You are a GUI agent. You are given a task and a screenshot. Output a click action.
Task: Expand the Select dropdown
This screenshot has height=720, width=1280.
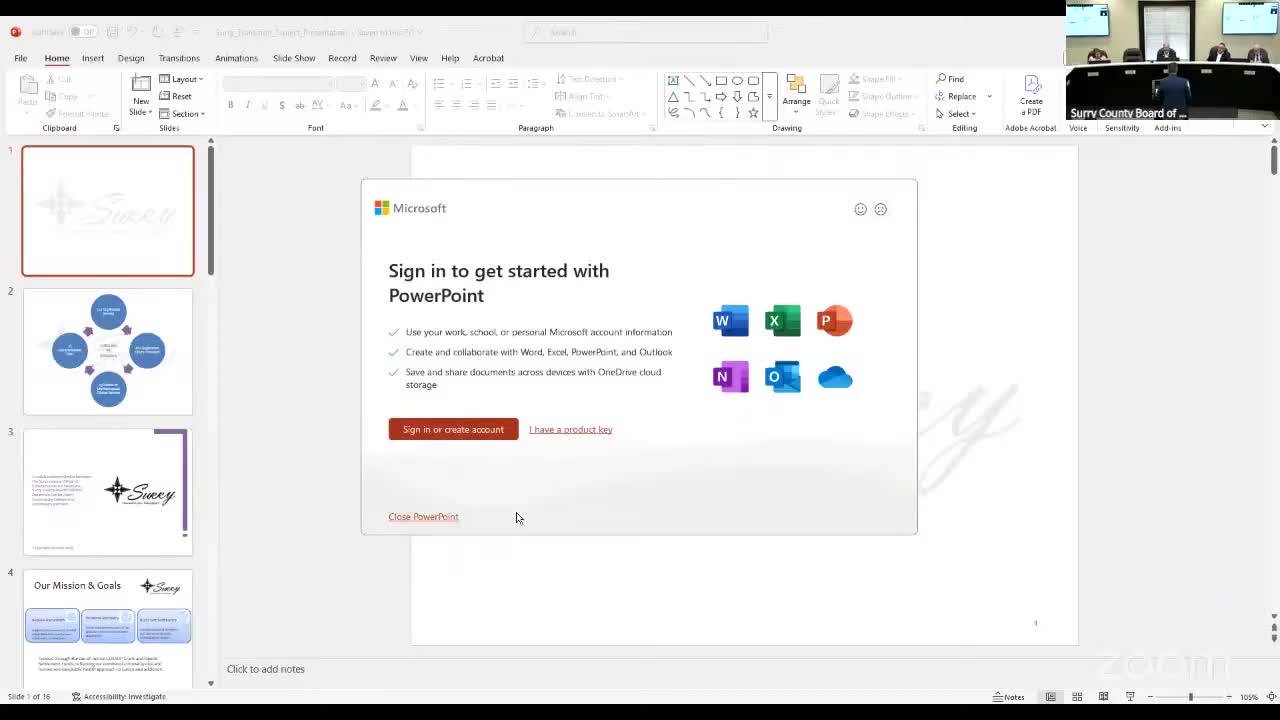click(x=955, y=113)
